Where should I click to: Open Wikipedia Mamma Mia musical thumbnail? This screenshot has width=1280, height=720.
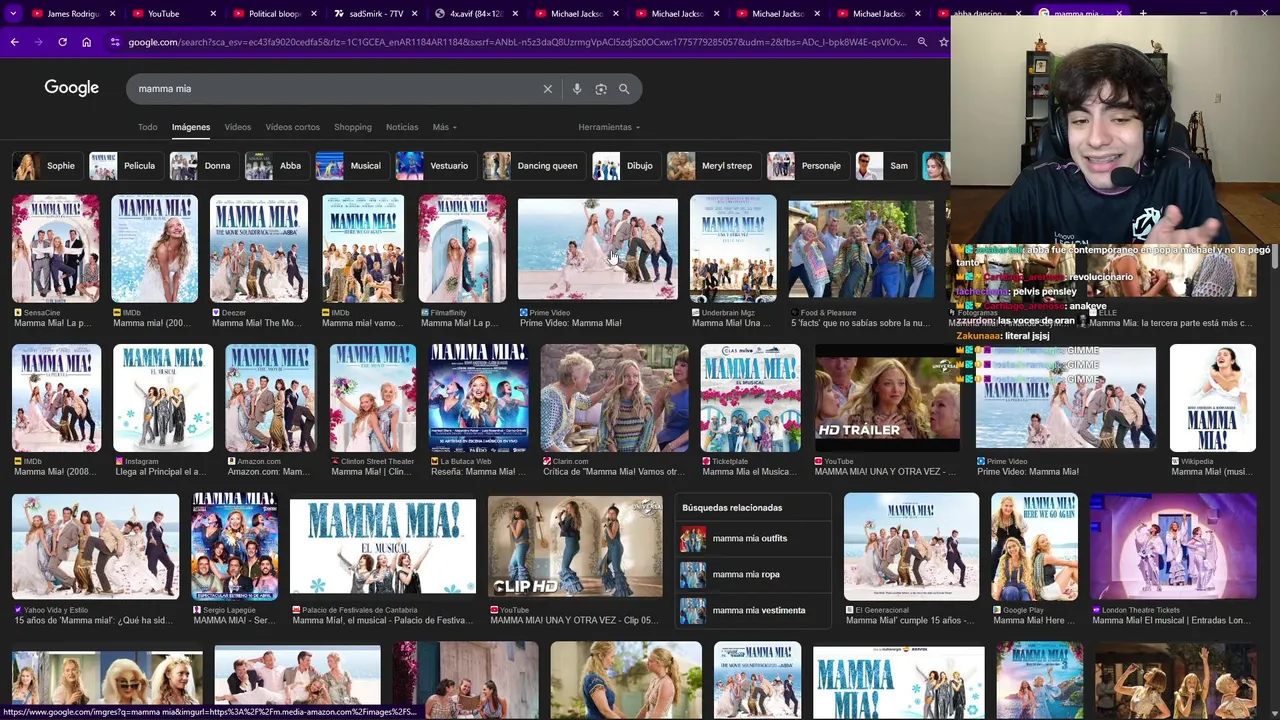click(1213, 398)
